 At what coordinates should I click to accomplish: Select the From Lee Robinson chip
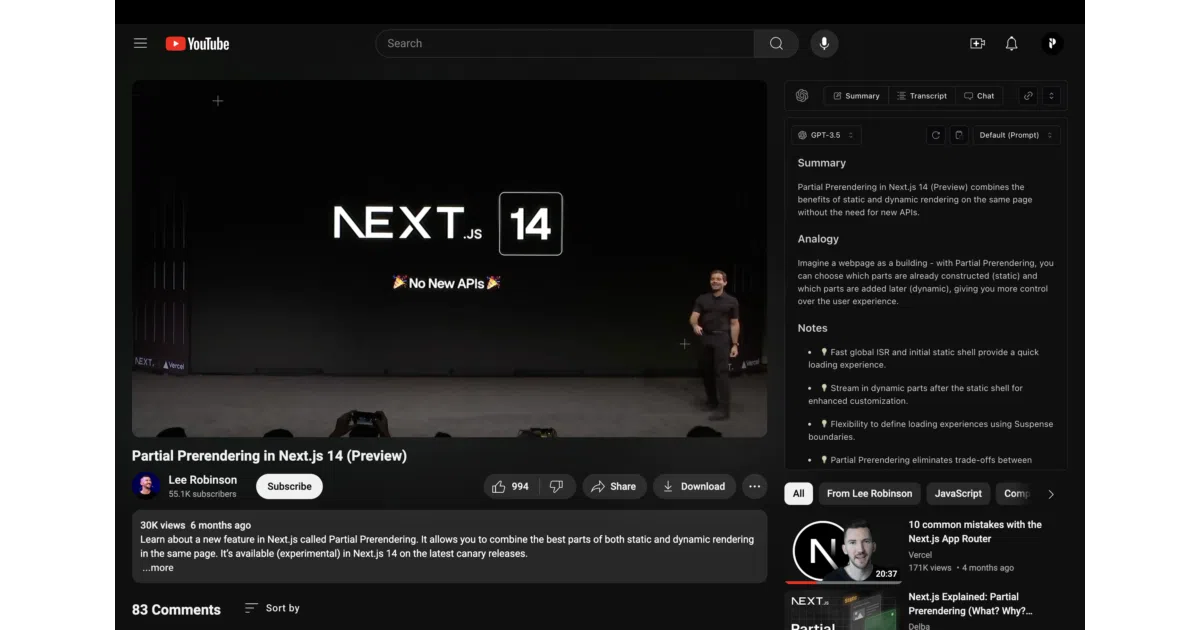tap(869, 493)
